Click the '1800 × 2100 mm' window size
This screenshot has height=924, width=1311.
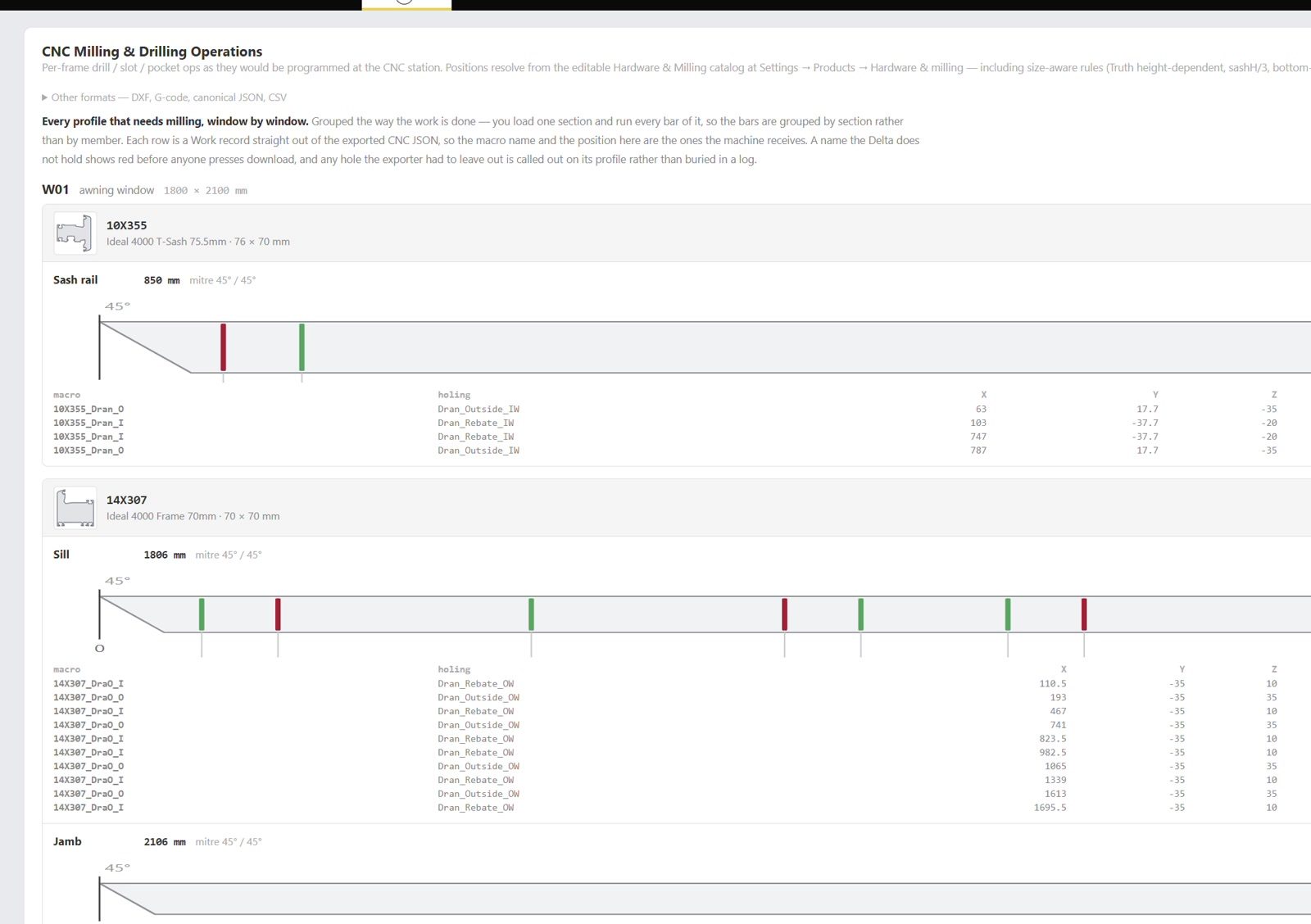206,191
